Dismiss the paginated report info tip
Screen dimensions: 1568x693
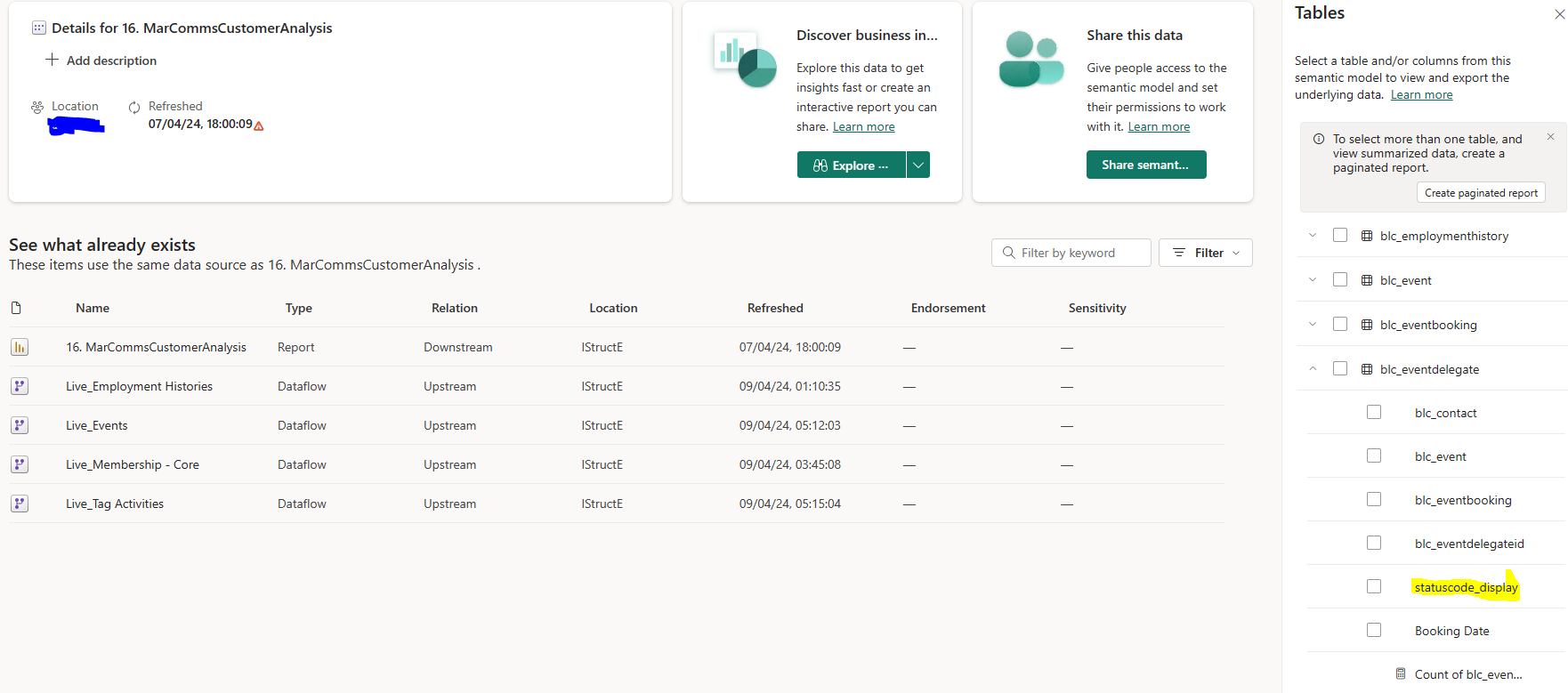pos(1550,137)
